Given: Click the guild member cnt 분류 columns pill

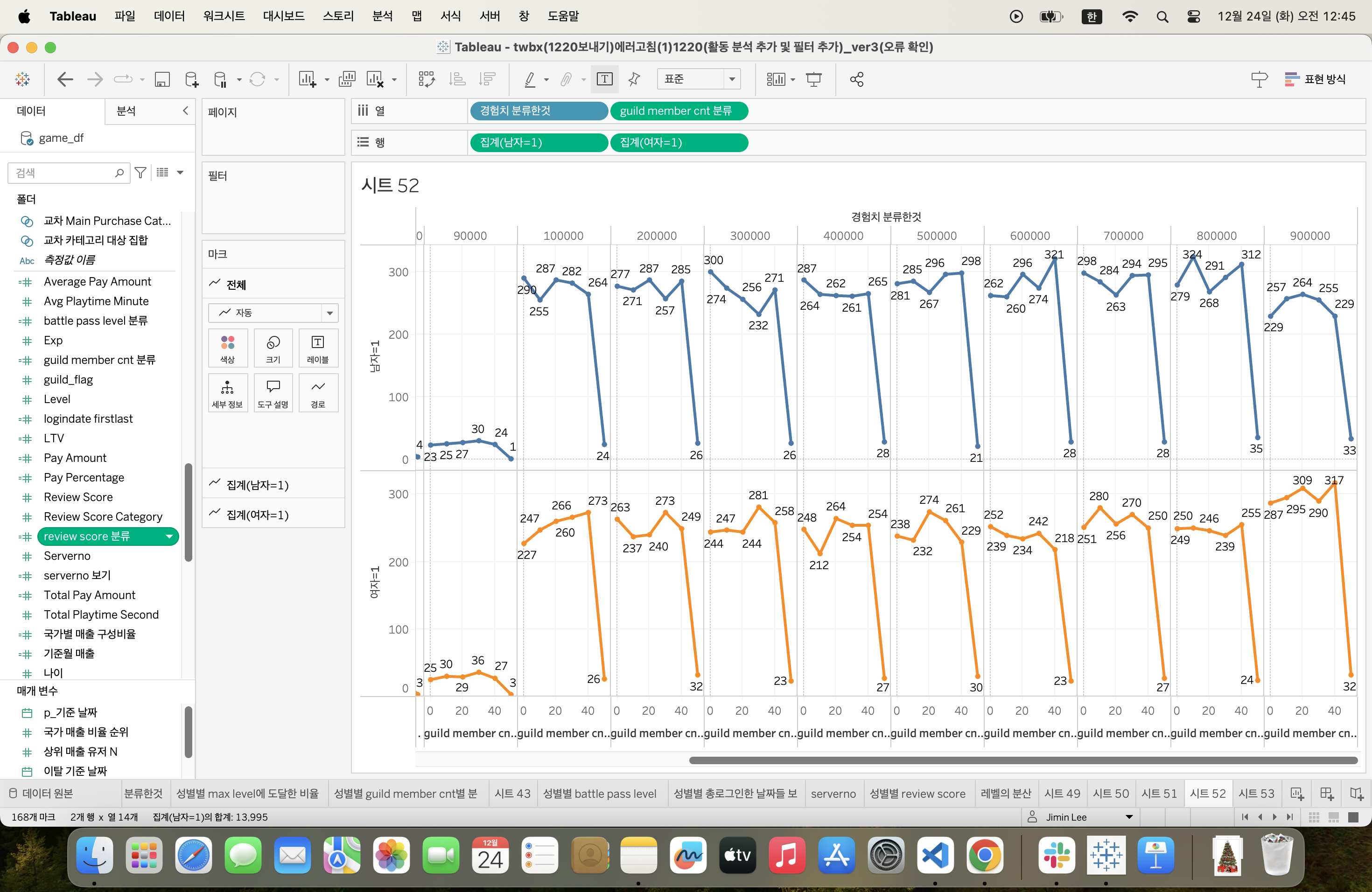Looking at the screenshot, I should click(679, 111).
